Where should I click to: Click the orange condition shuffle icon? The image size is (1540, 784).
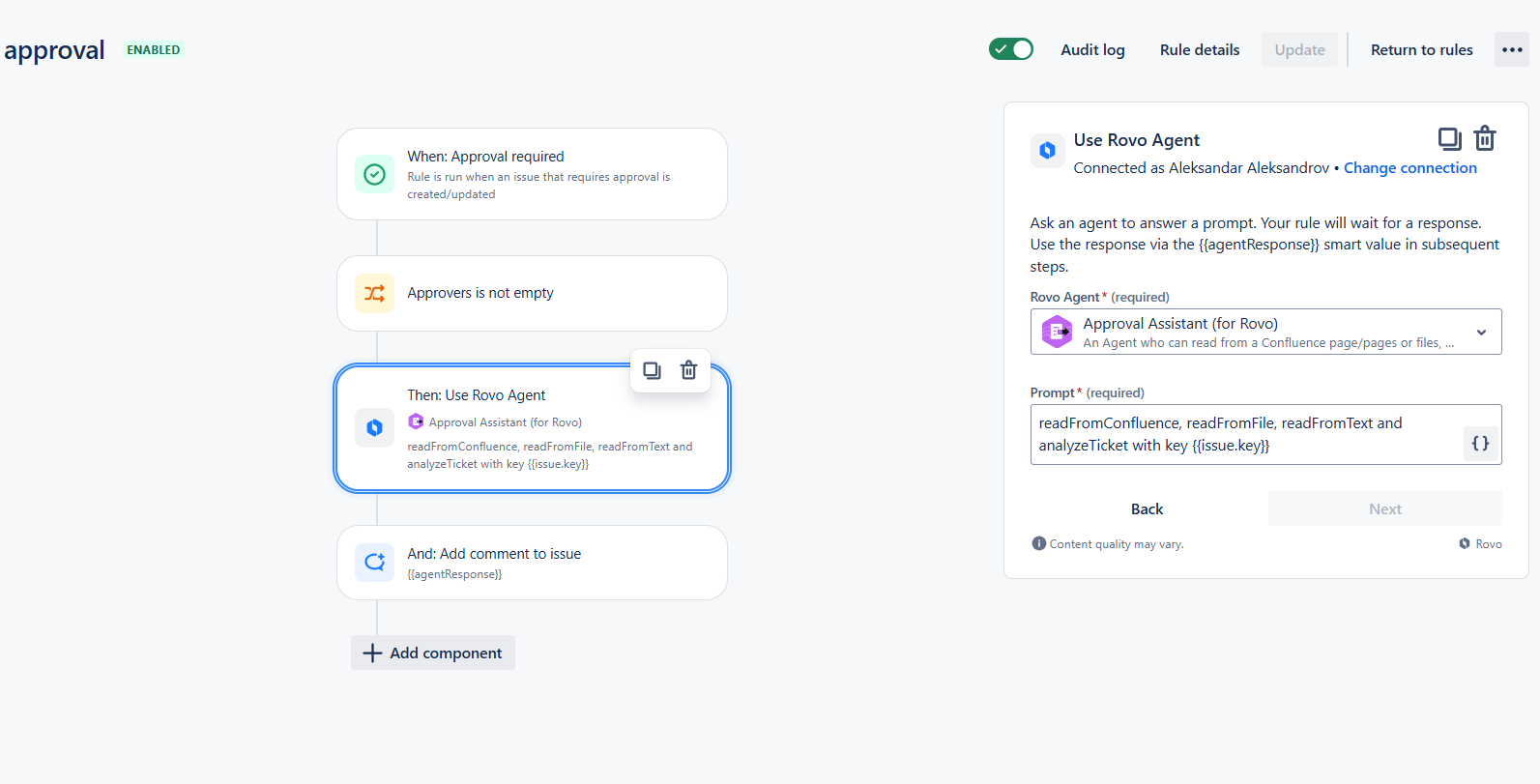(374, 293)
